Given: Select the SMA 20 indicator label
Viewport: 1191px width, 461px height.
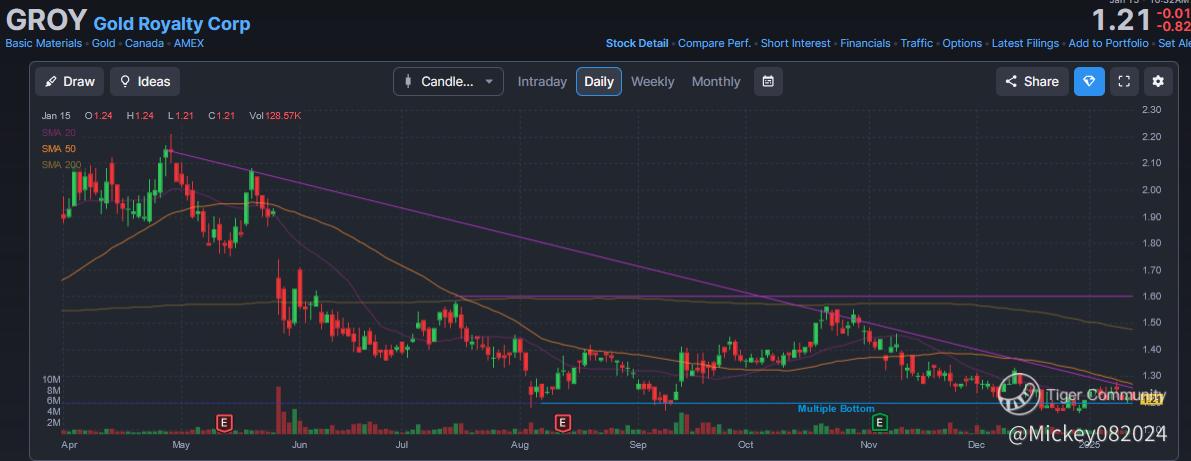Looking at the screenshot, I should click(58, 133).
